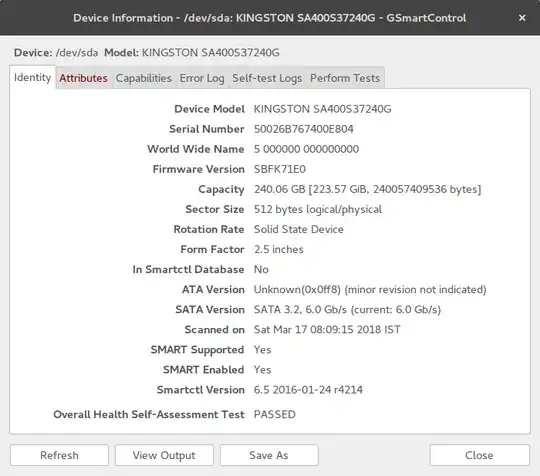Select SATA Version value SATA 3.2, 6.0 Gb/s
The height and width of the screenshot is (476, 540).
[x=347, y=309]
